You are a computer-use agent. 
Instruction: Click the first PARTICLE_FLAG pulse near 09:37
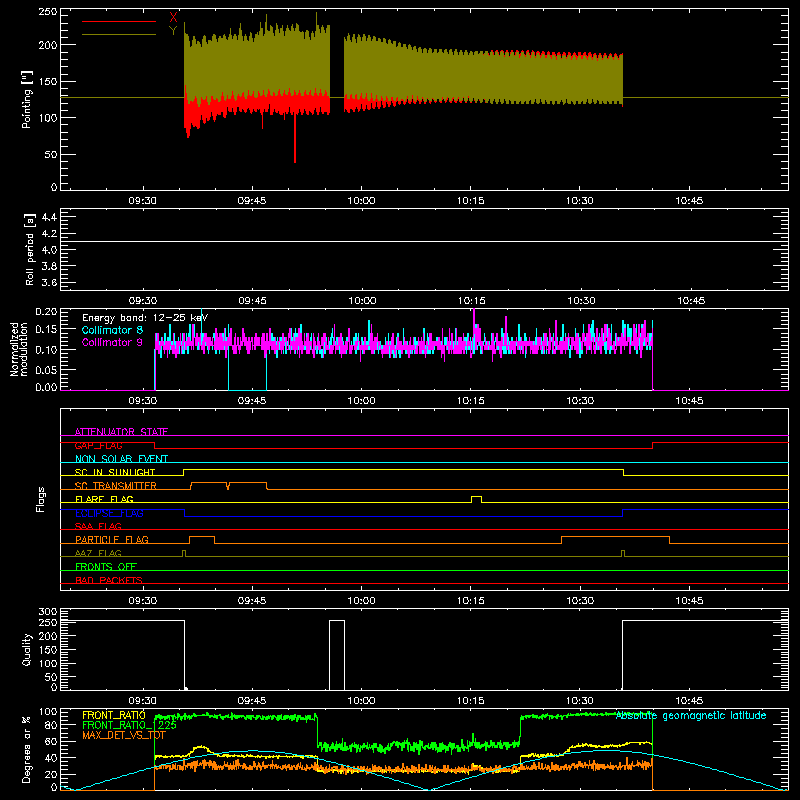202,540
